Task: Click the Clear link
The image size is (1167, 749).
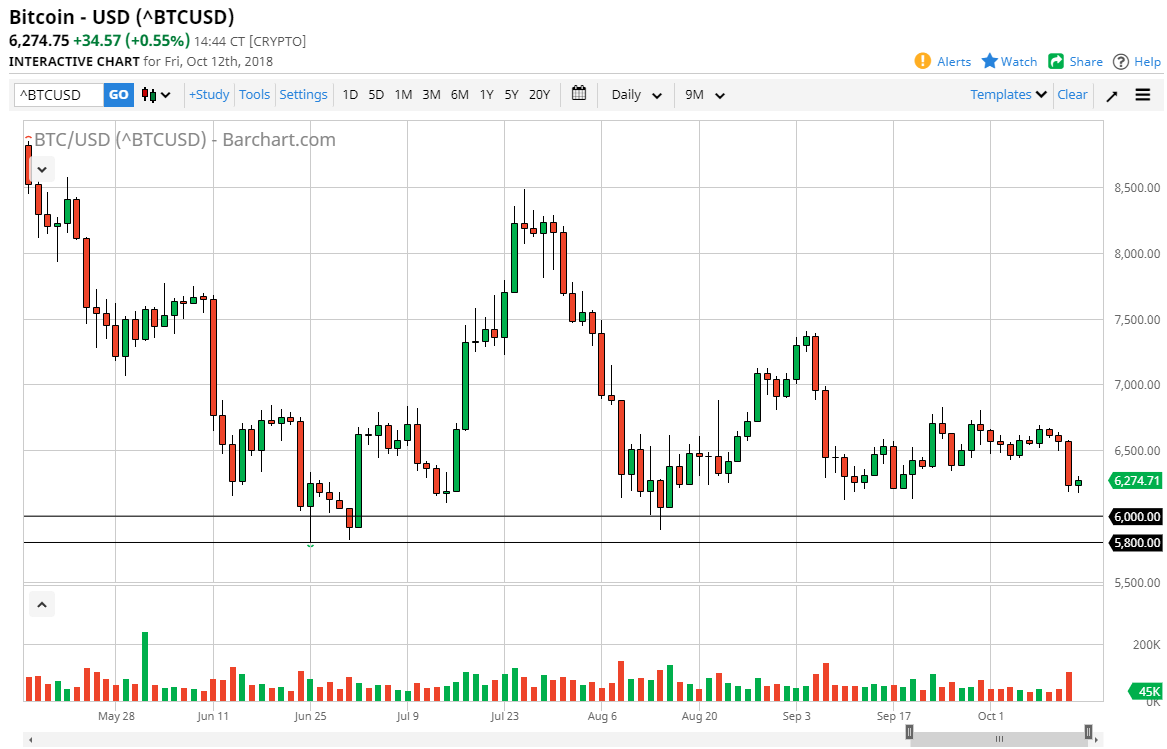Action: click(x=1071, y=94)
